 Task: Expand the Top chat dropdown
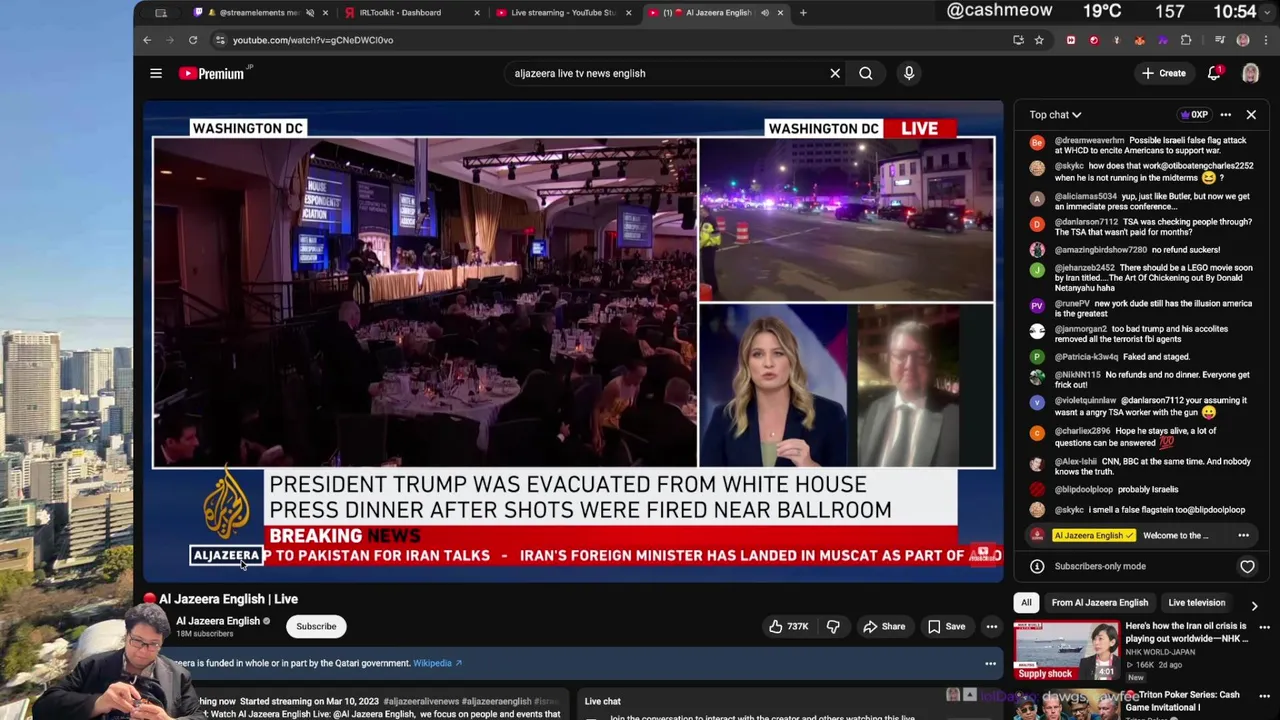pos(1055,115)
